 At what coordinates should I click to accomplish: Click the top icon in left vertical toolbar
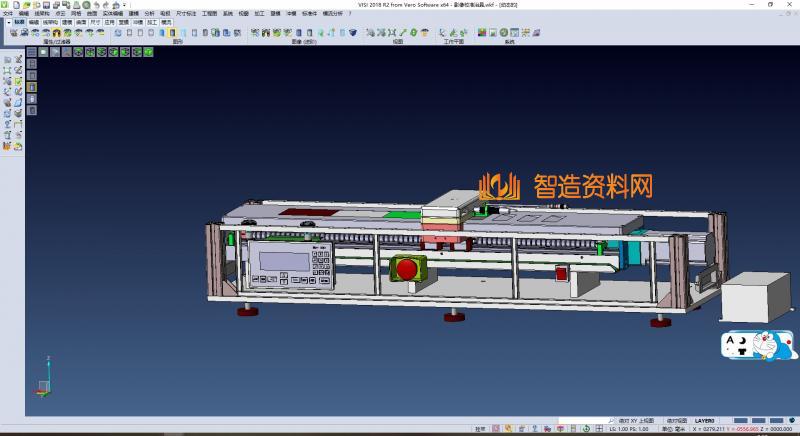tap(7, 60)
